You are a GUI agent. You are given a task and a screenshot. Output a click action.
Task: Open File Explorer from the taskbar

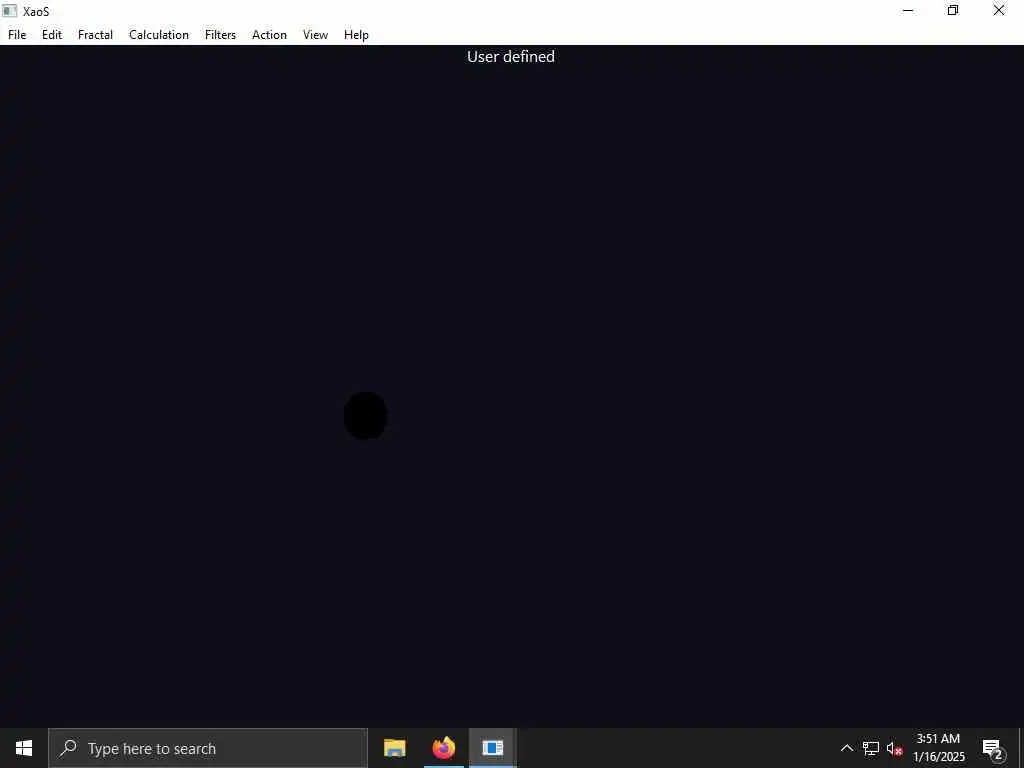coord(394,748)
